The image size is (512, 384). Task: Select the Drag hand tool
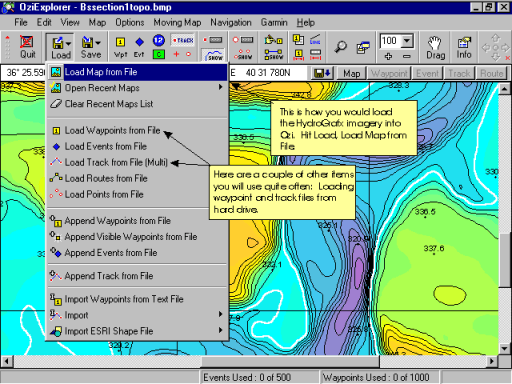(x=436, y=48)
